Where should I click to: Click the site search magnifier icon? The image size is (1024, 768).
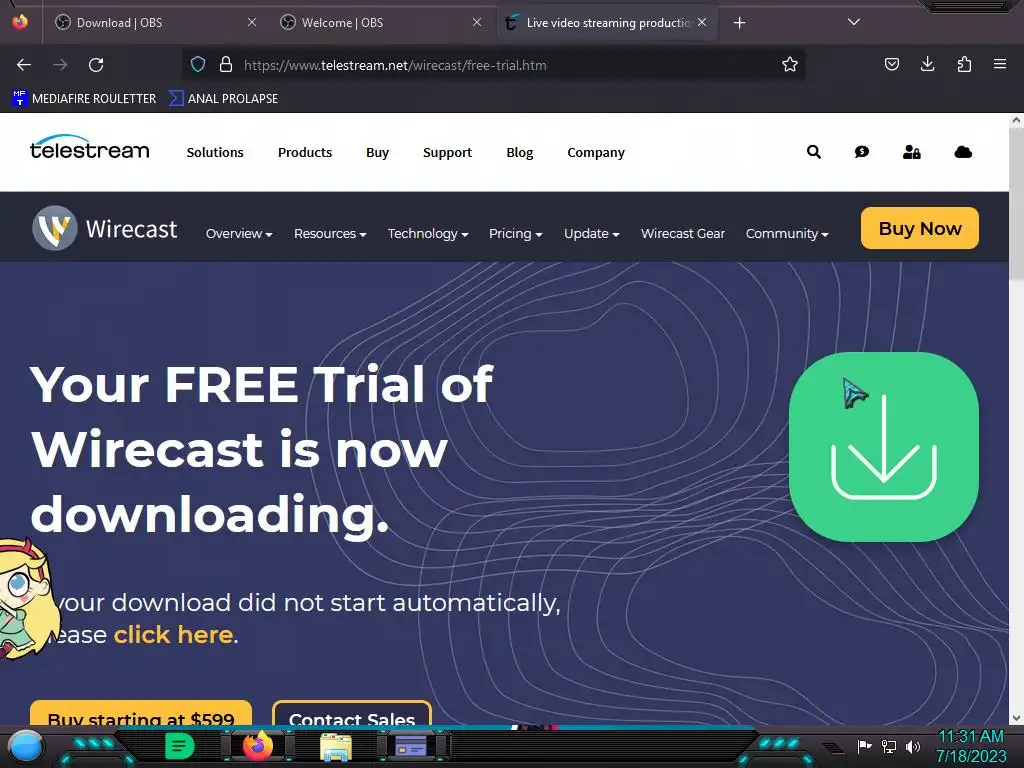814,152
